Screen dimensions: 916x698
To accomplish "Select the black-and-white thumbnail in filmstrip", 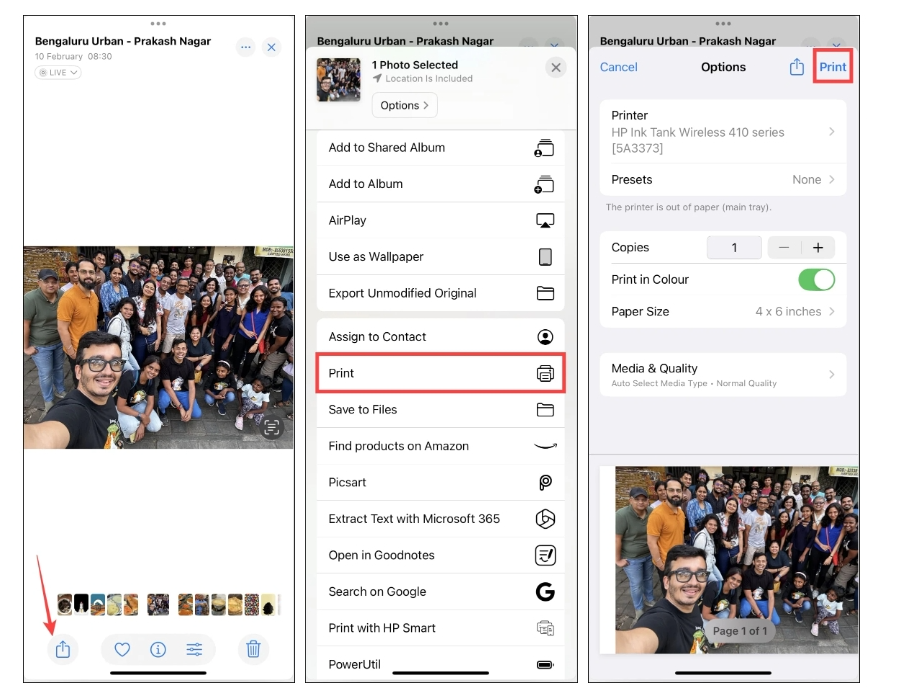I will click(81, 605).
